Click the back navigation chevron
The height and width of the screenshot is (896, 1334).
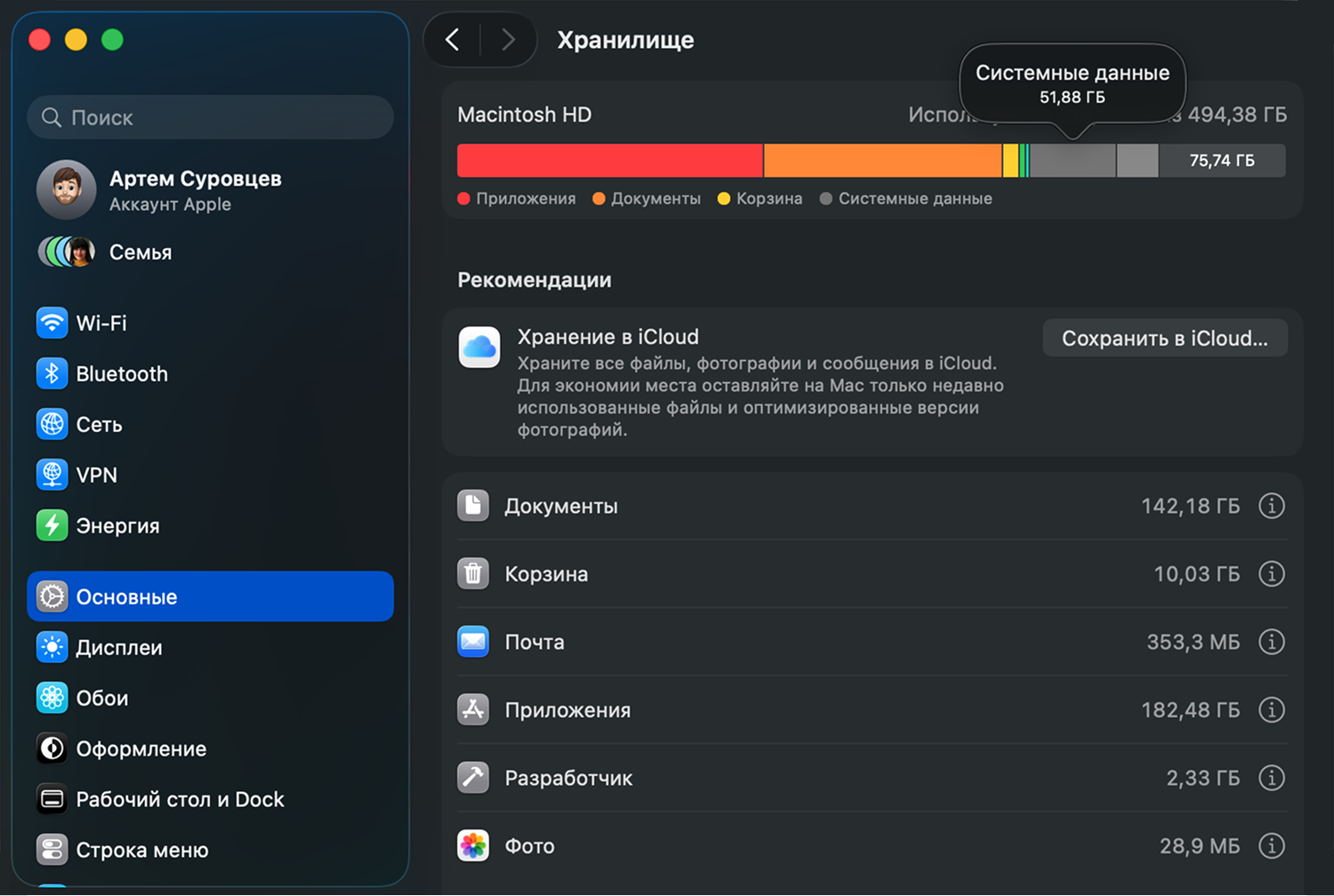coord(452,40)
